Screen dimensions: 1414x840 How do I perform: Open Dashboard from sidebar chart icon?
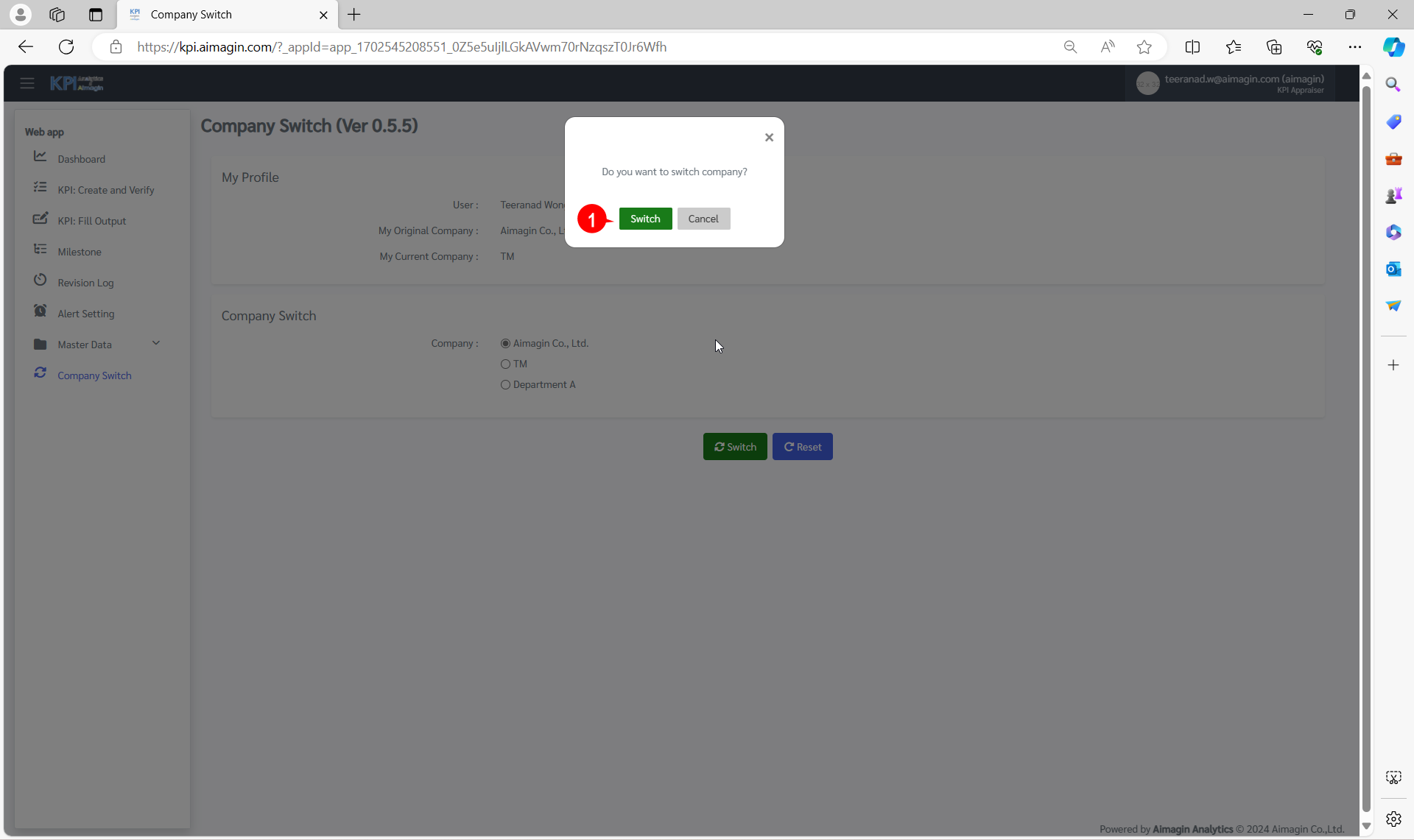(x=41, y=157)
